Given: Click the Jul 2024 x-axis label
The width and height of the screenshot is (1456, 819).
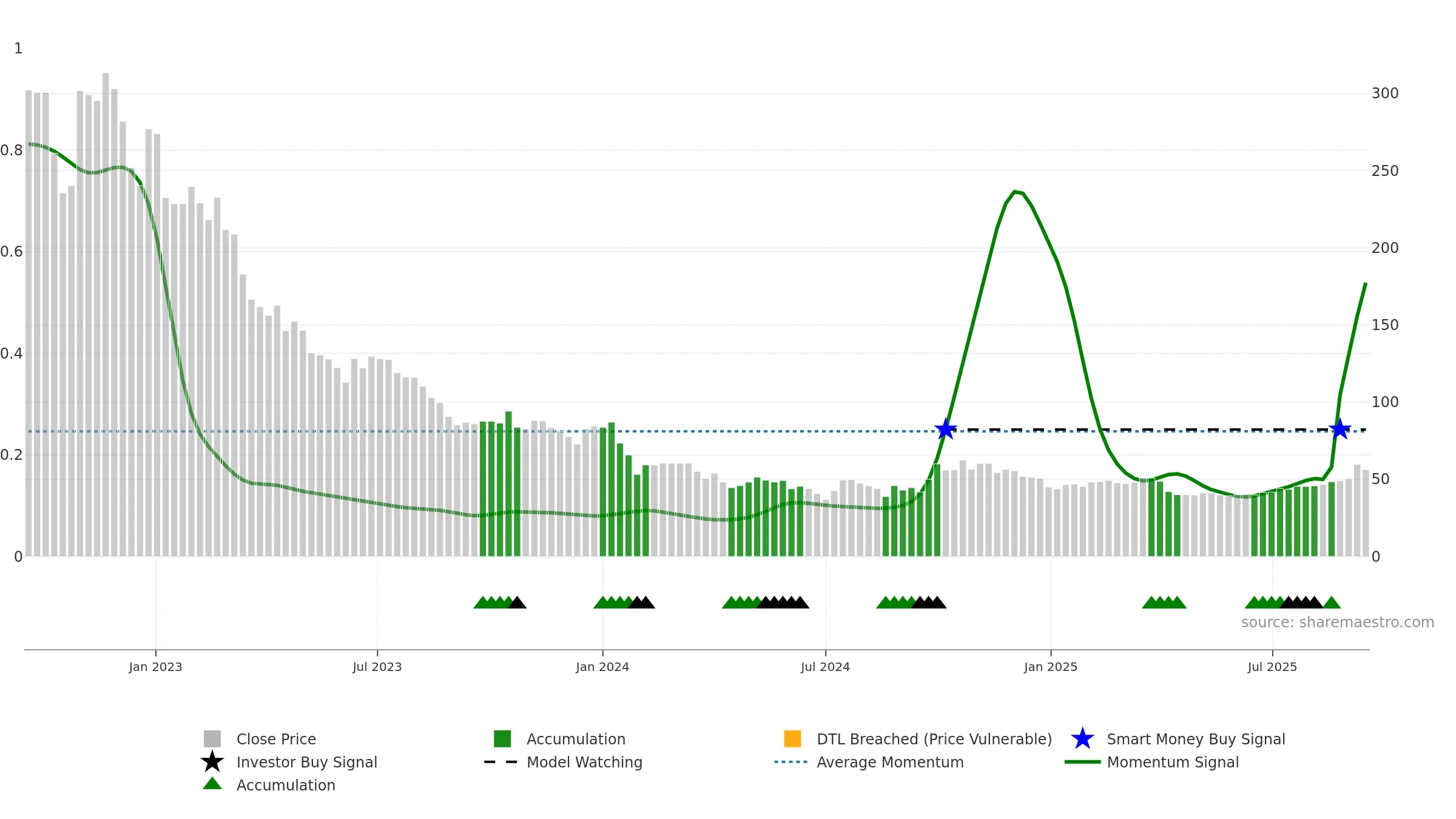Looking at the screenshot, I should (x=825, y=667).
